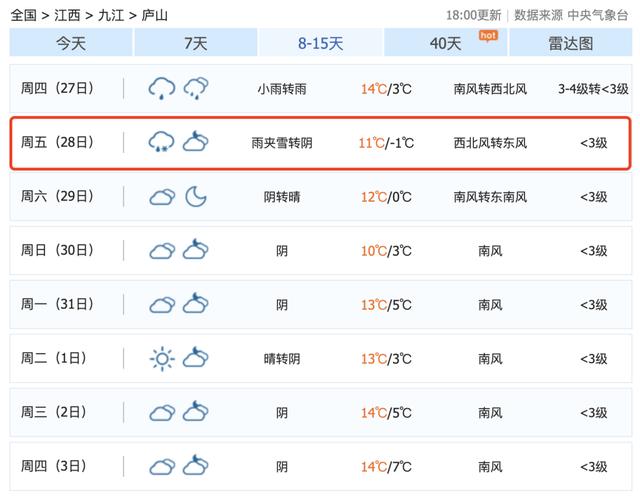Click night cloudy icon for 周一 31日
Screen dimensions: 640x500
(196, 303)
